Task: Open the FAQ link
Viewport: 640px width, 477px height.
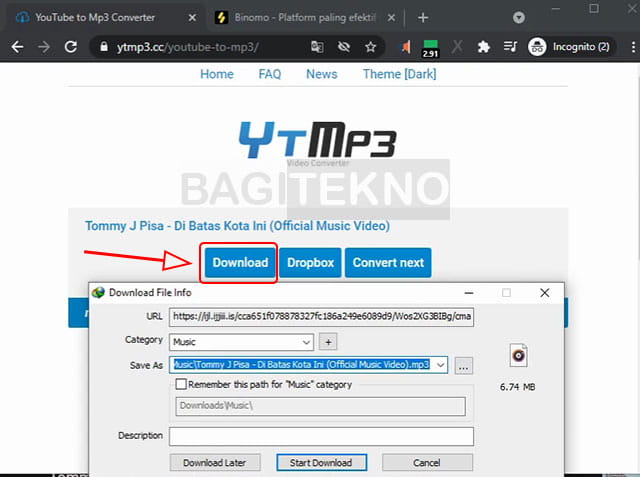Action: [x=270, y=74]
